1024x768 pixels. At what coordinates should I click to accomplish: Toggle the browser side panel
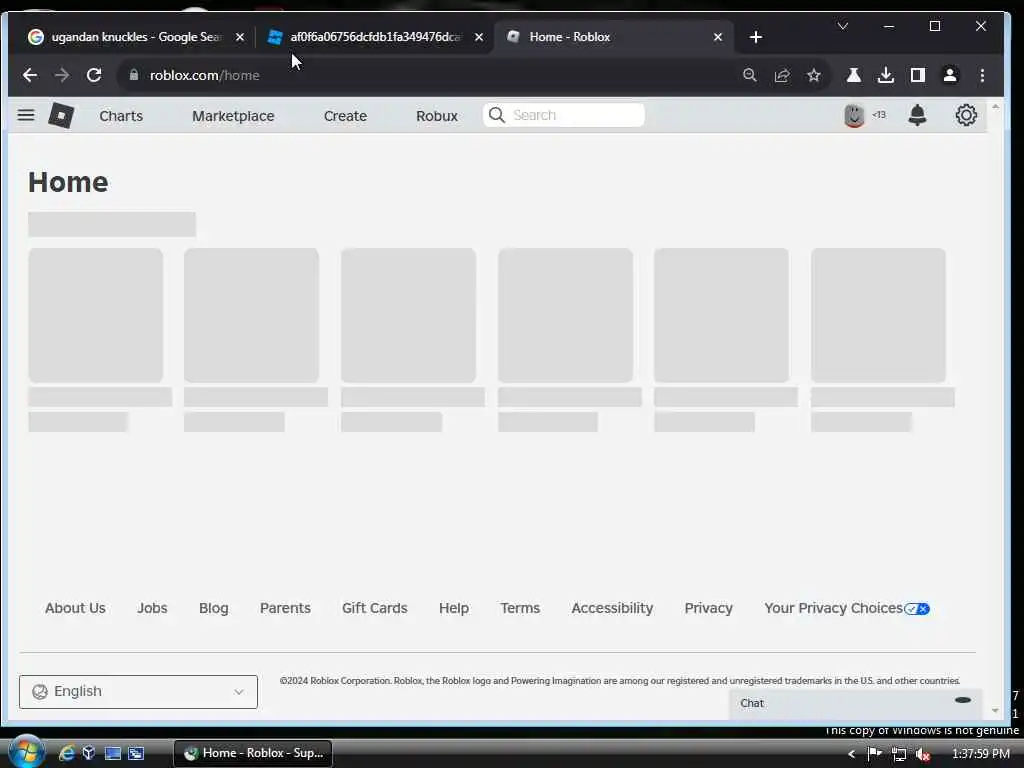coord(918,75)
